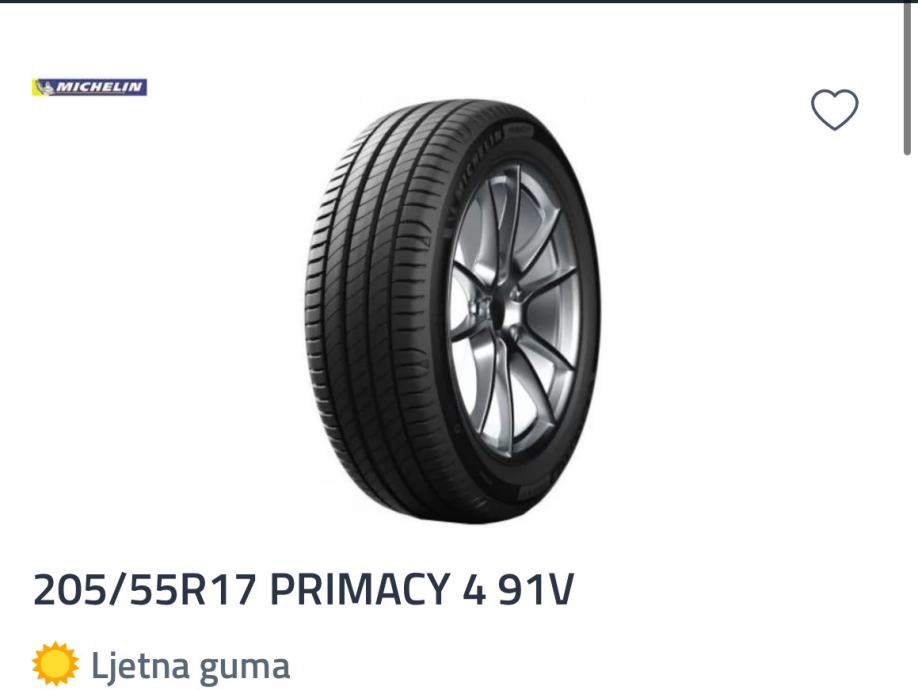This screenshot has width=918, height=690.
Task: Click the blank area beside the tire
Action: pos(732,322)
